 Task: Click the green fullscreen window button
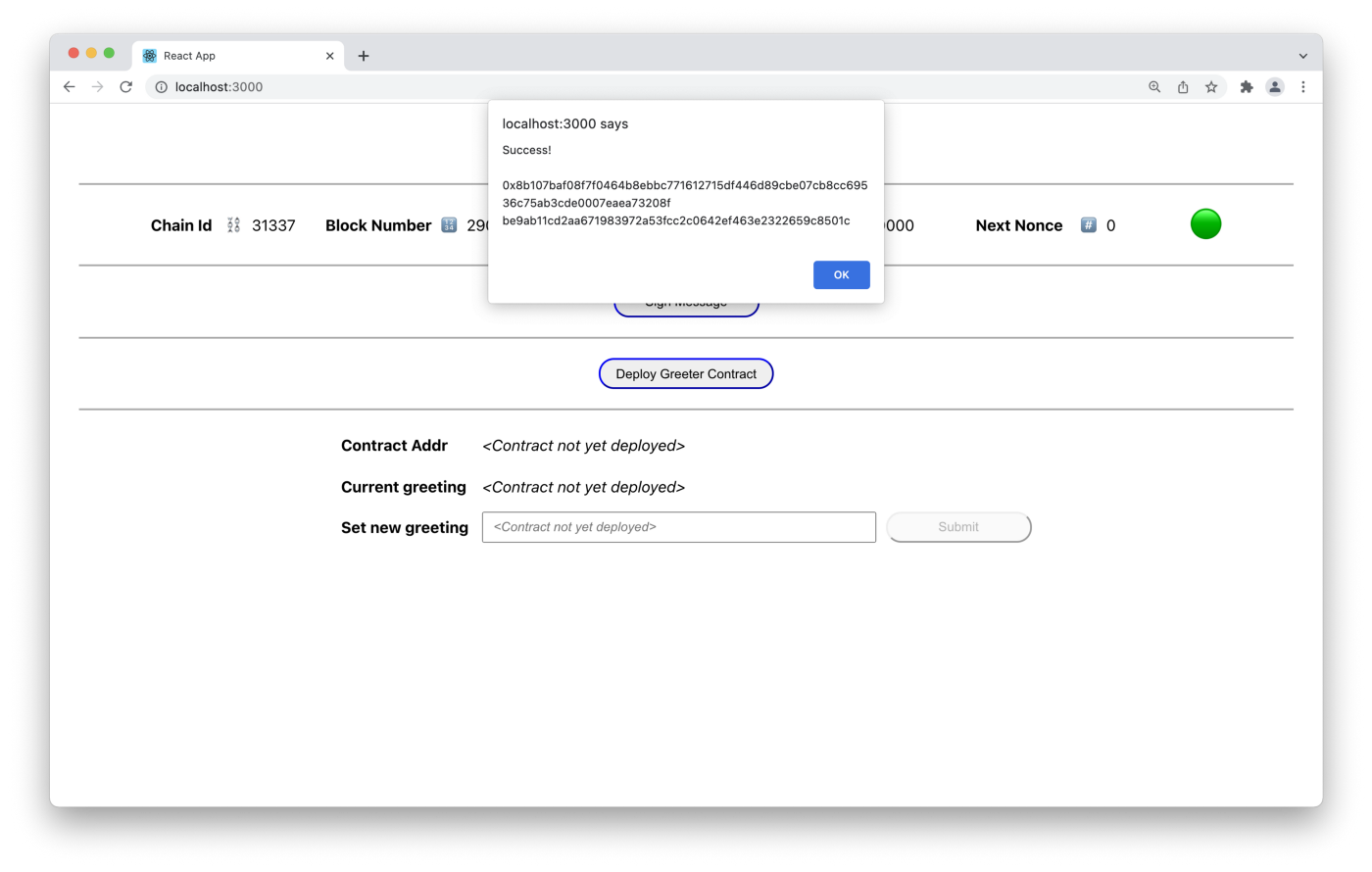pyautogui.click(x=109, y=53)
